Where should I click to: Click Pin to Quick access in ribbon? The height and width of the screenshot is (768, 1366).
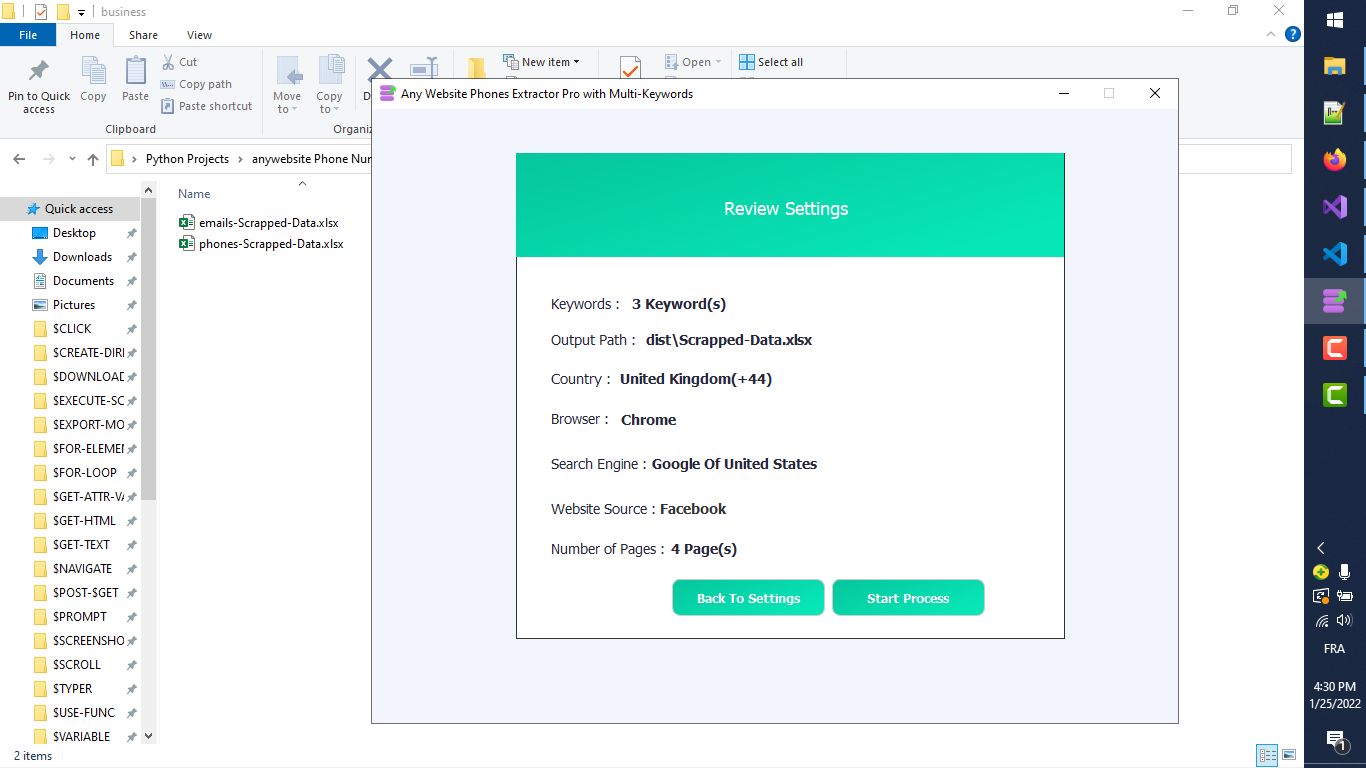point(39,84)
